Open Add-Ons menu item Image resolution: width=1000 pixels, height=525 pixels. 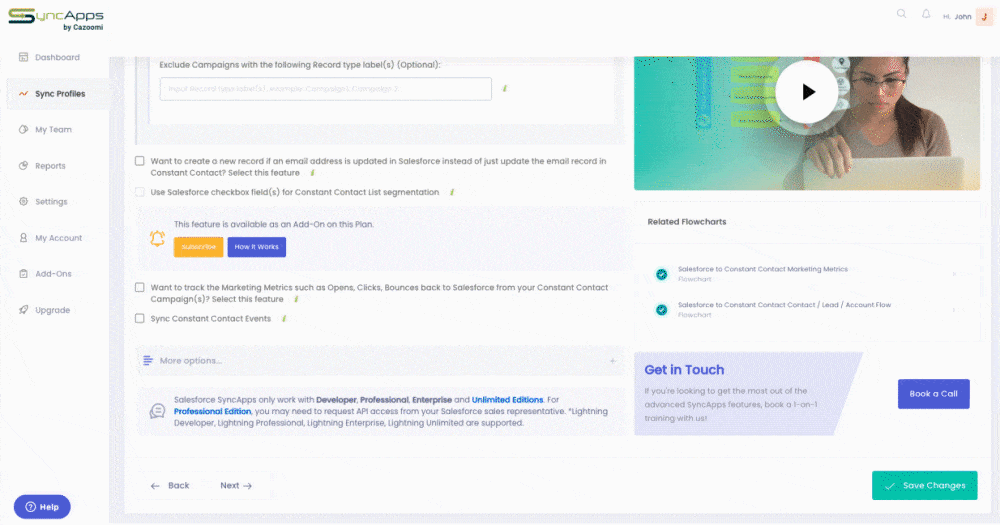coord(54,274)
